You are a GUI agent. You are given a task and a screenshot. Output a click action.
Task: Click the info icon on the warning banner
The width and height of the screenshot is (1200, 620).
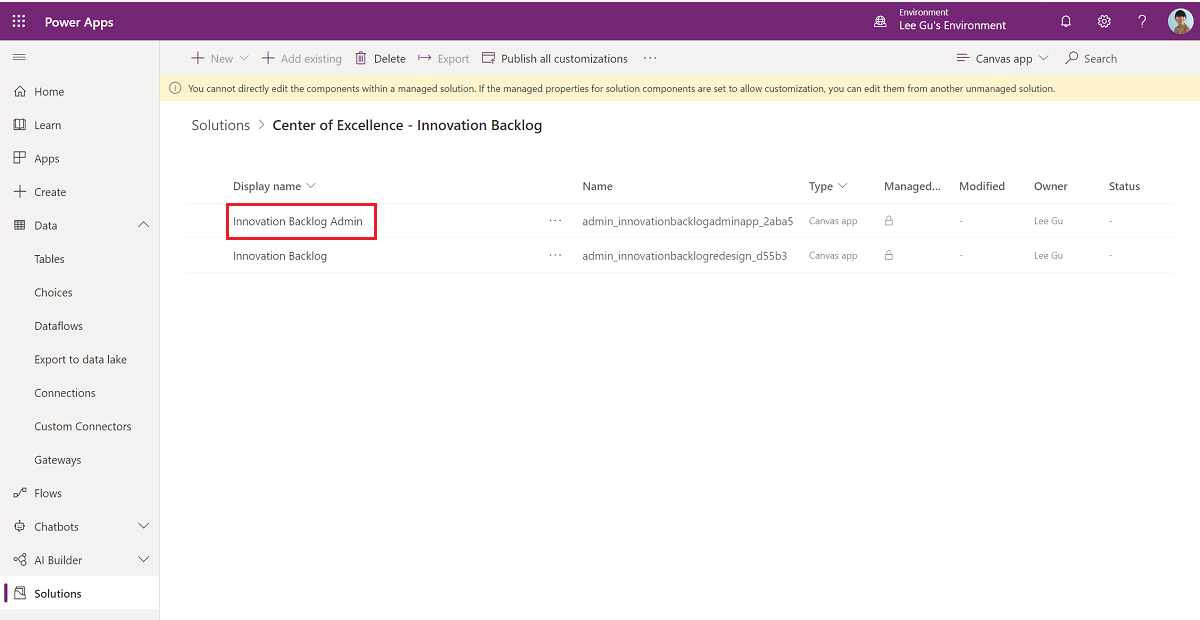tap(175, 87)
